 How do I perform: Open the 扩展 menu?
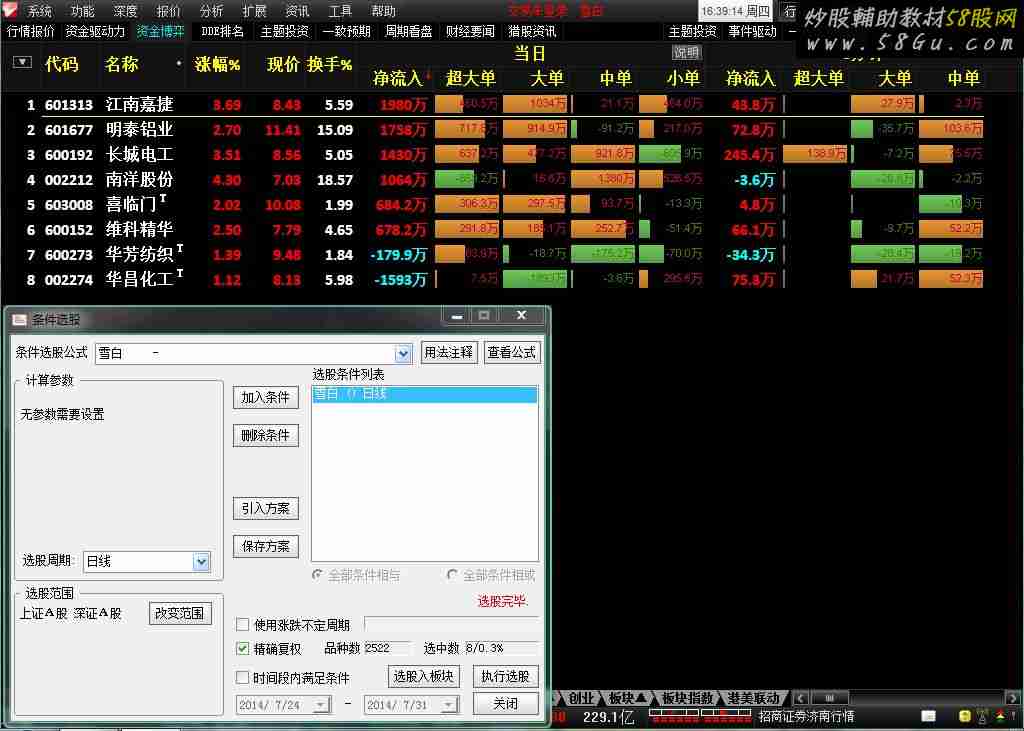point(255,11)
